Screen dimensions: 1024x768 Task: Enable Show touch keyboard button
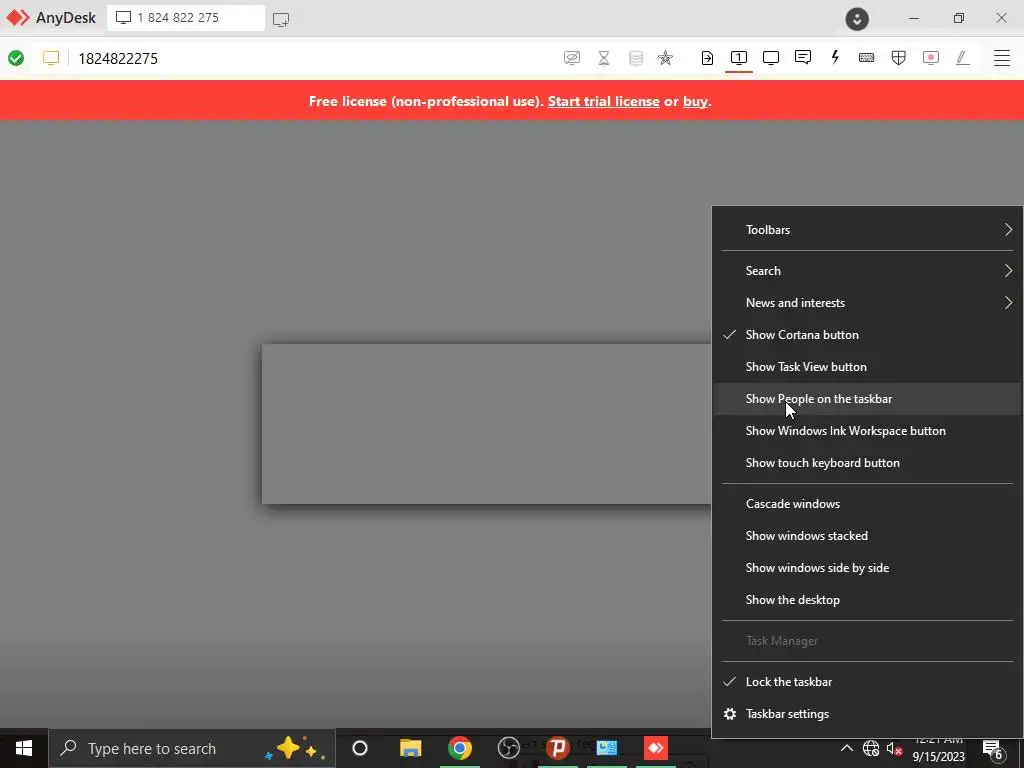pos(867,462)
